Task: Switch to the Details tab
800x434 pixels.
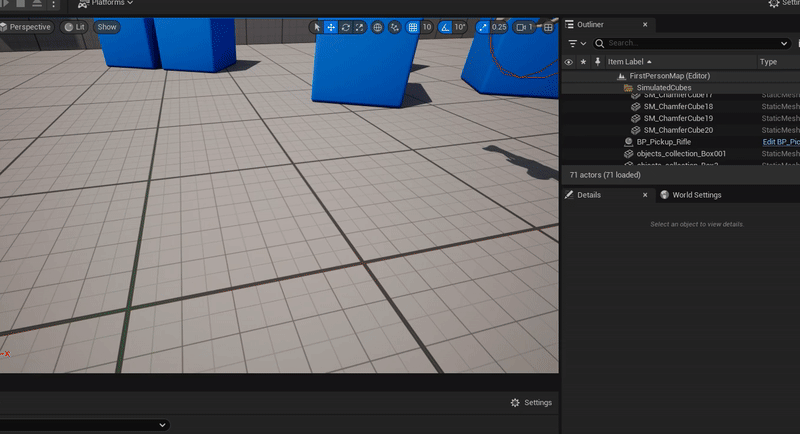Action: (589, 195)
